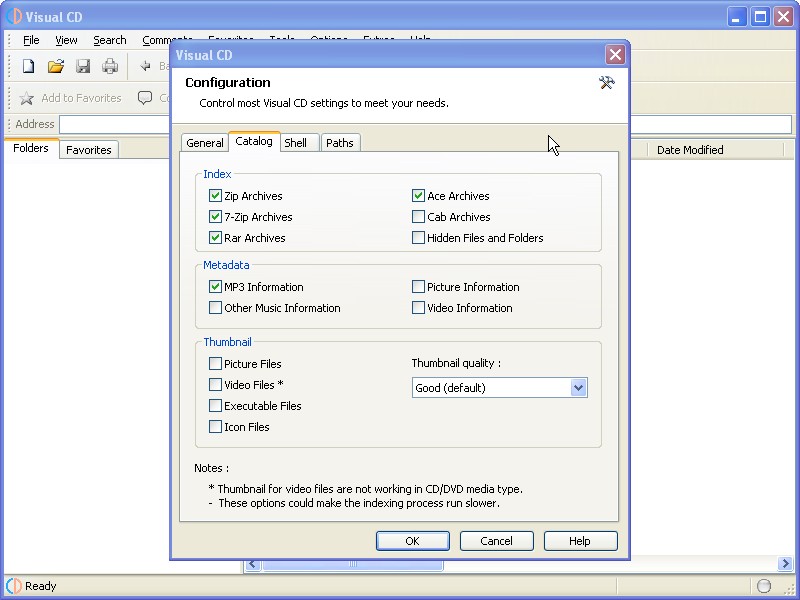The width and height of the screenshot is (800, 600).
Task: Check Picture Files thumbnail option
Action: (215, 363)
